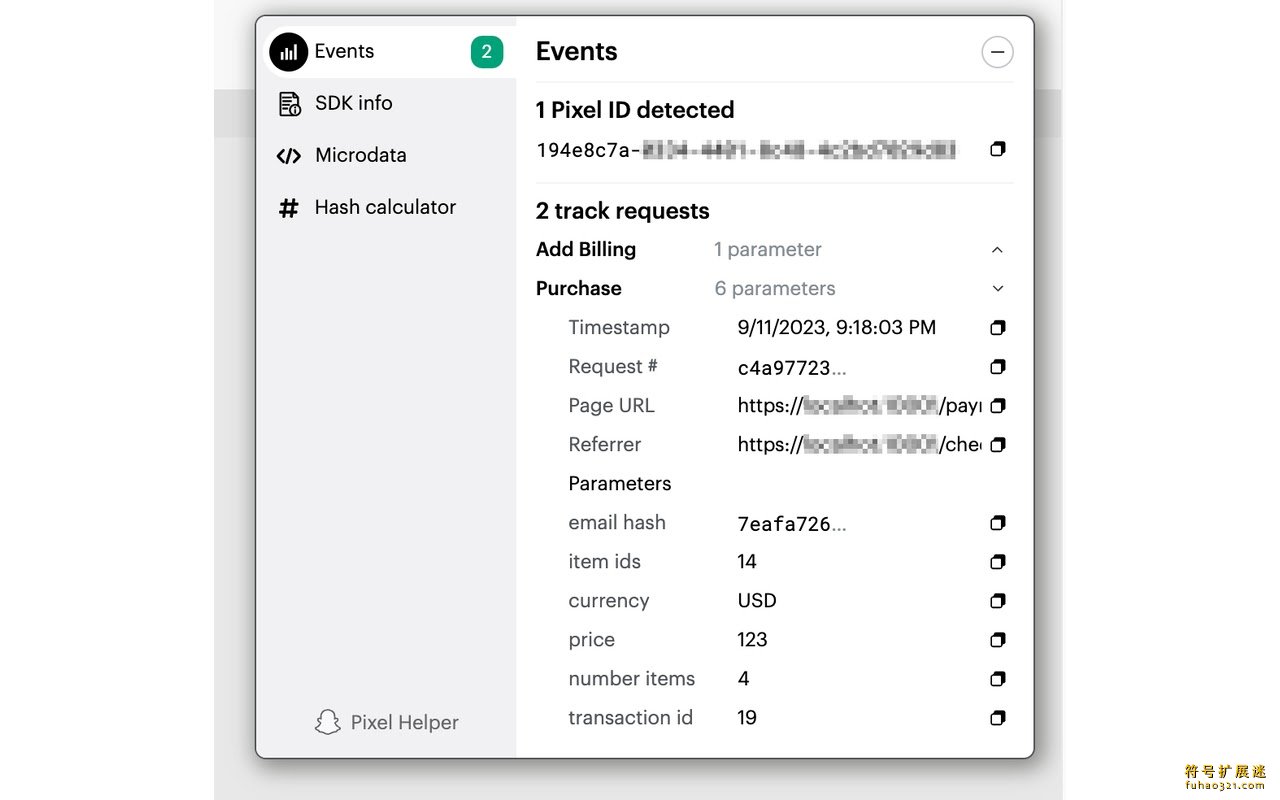Click the '2 track requests' heading
The width and height of the screenshot is (1280, 800).
623,211
